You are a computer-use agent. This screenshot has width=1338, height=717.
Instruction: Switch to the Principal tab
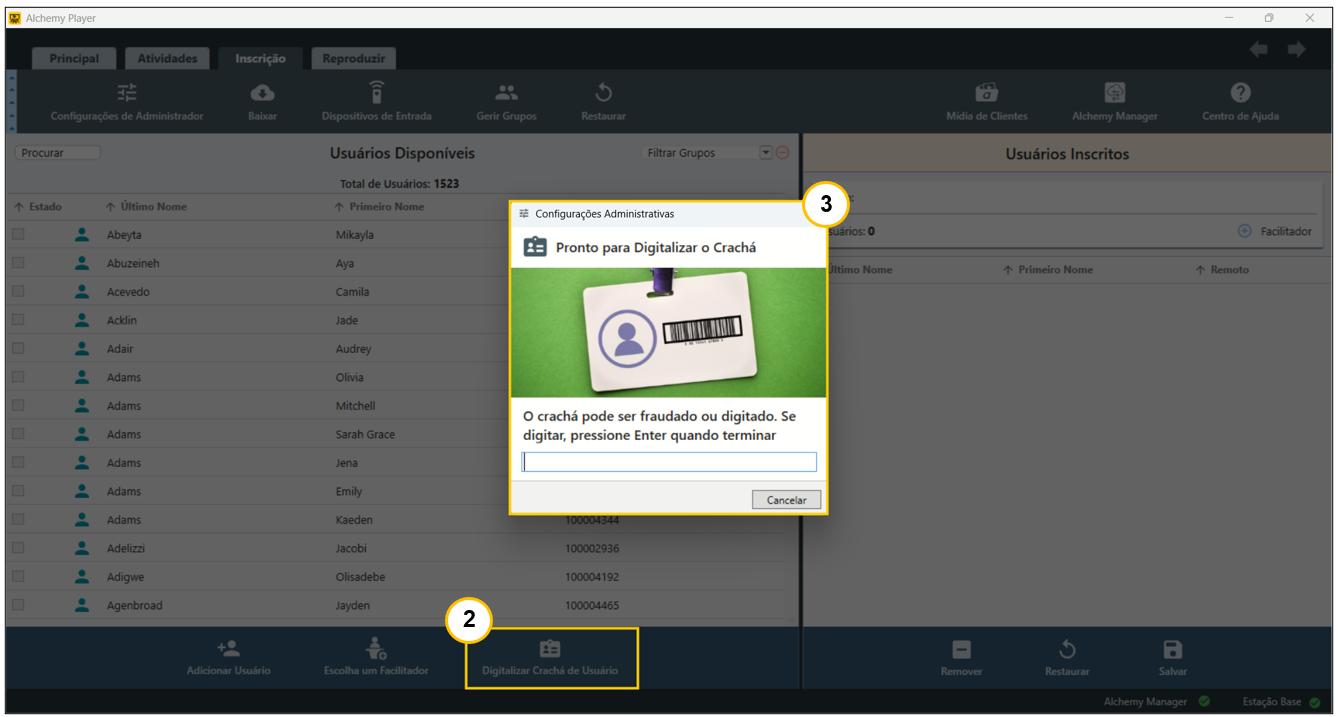[74, 59]
